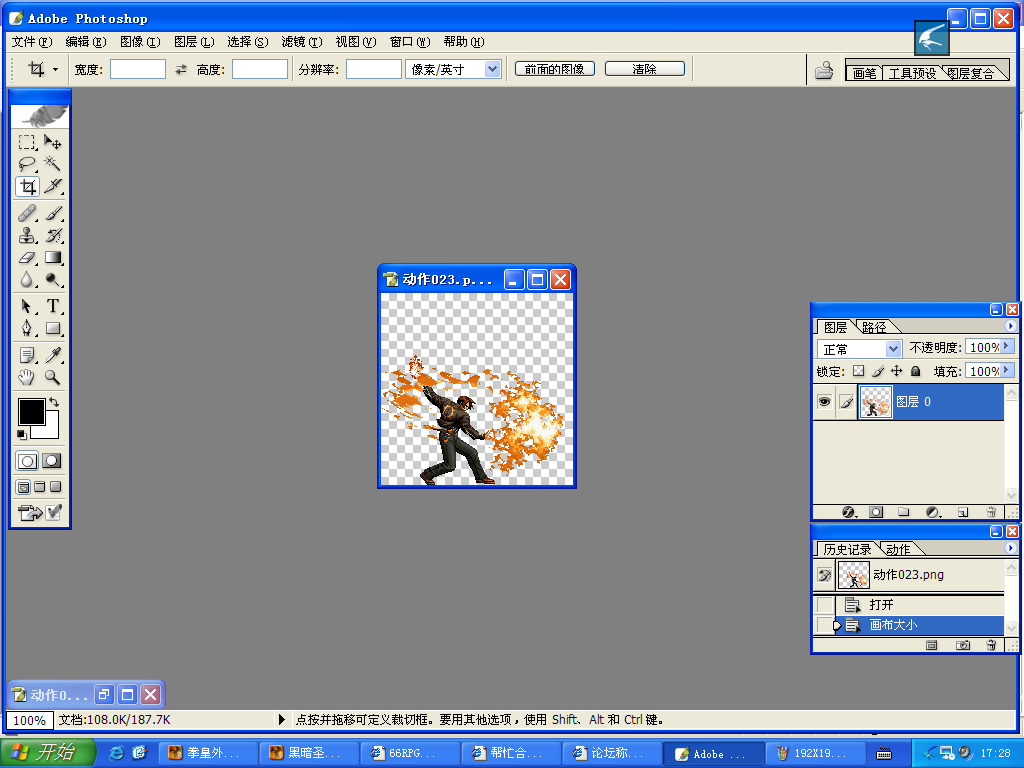This screenshot has height=768, width=1024.
Task: Select the Slice tool
Action: click(52, 187)
